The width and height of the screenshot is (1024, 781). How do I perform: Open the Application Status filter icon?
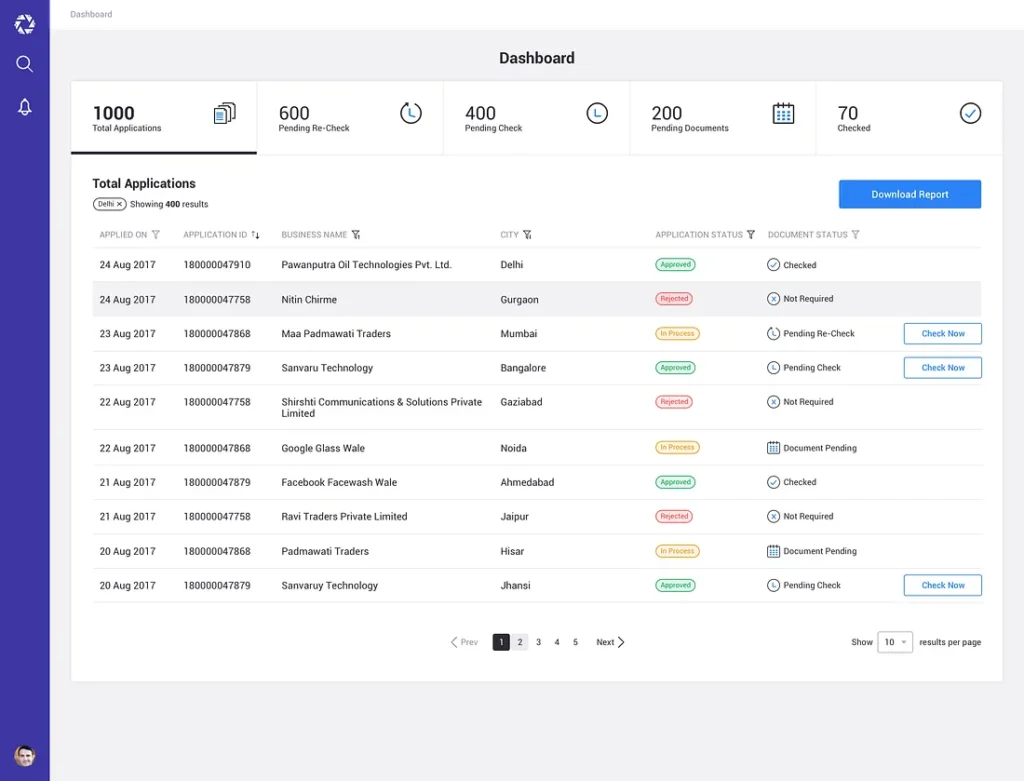(x=751, y=235)
